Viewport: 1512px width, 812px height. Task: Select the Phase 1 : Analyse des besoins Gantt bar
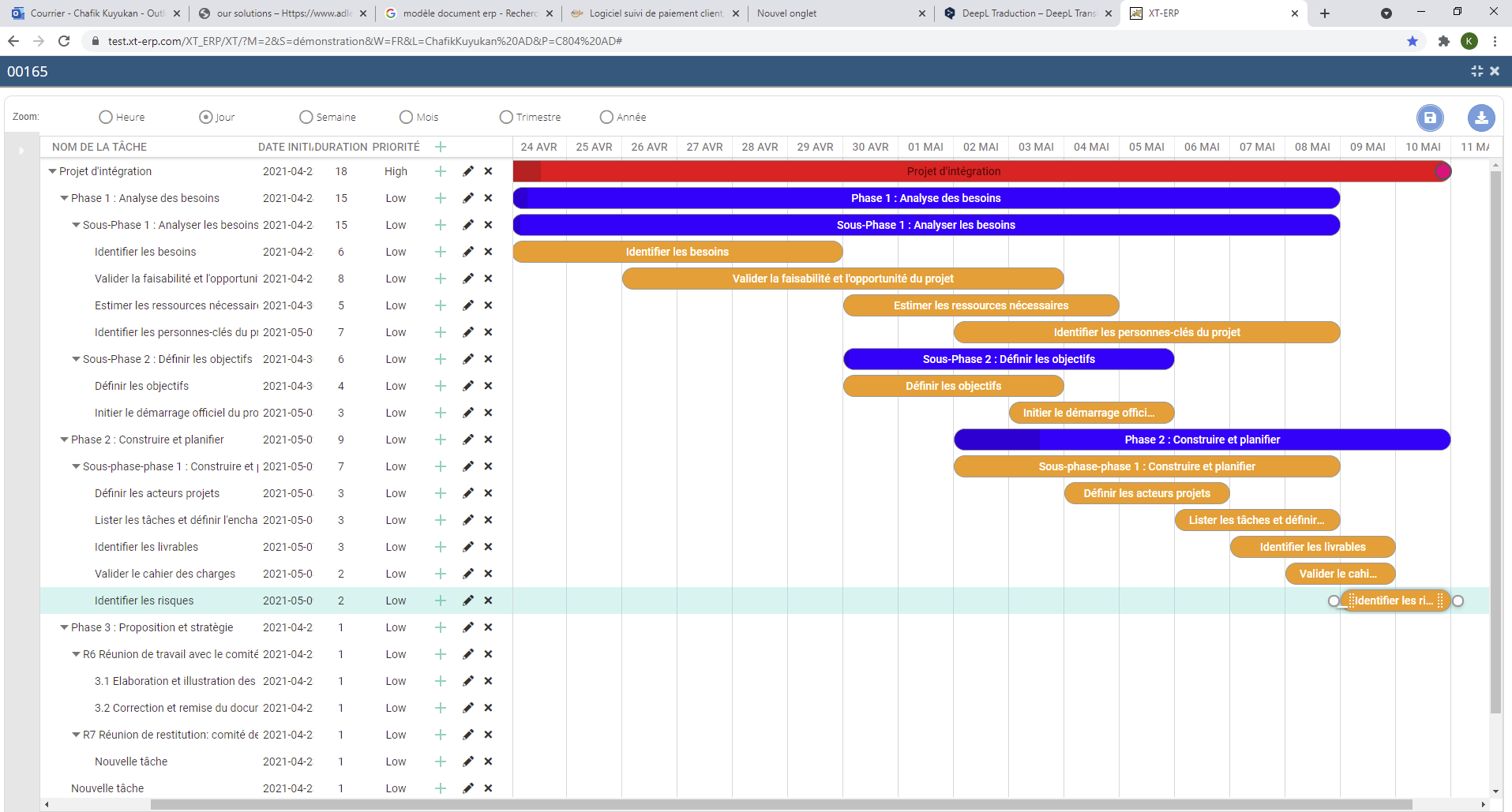click(x=926, y=198)
